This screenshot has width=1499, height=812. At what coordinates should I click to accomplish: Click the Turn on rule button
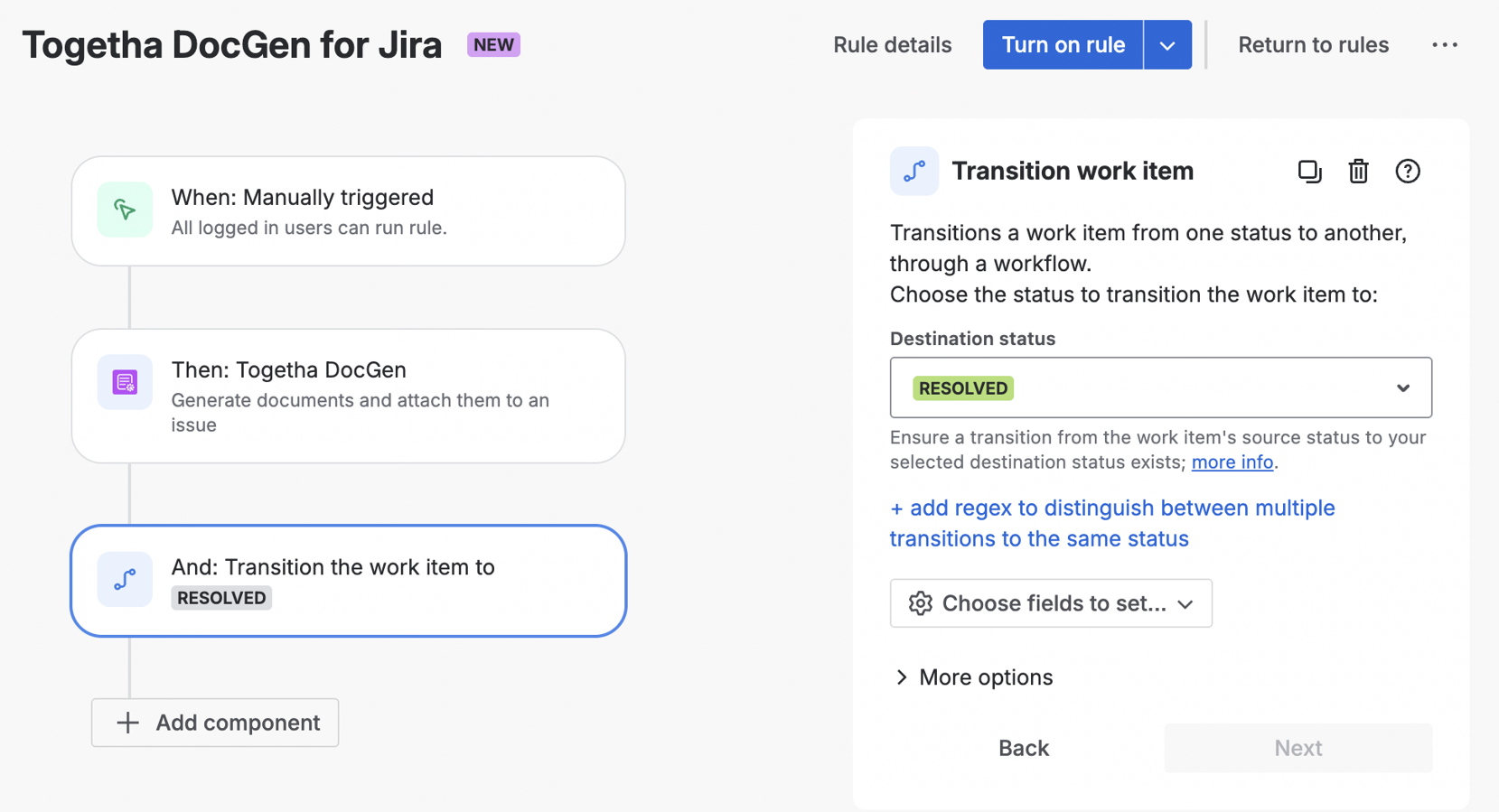[x=1063, y=44]
